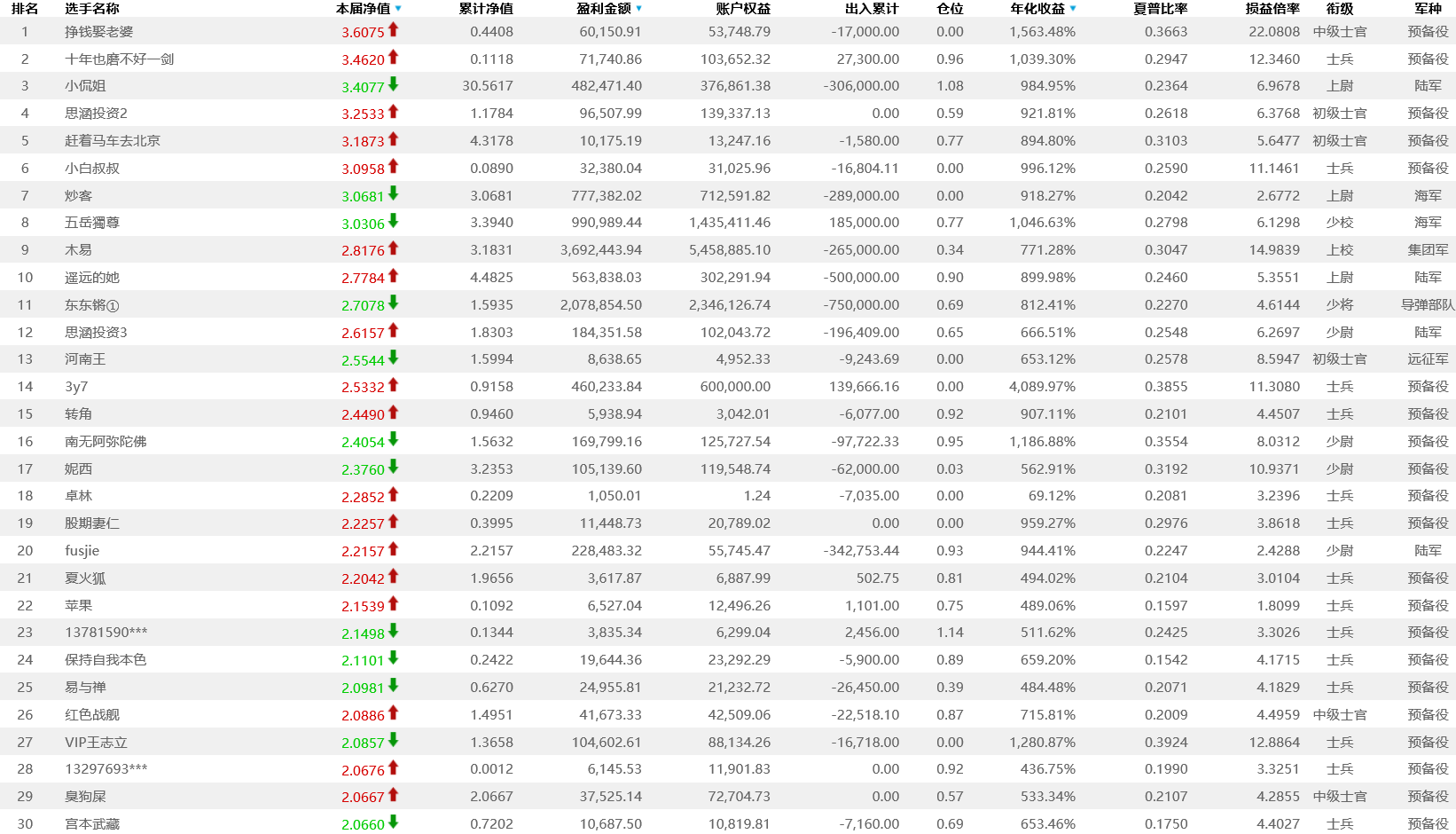This screenshot has height=834, width=1456.
Task: Click red up arrow for 臭狗屎
Action: click(x=393, y=795)
